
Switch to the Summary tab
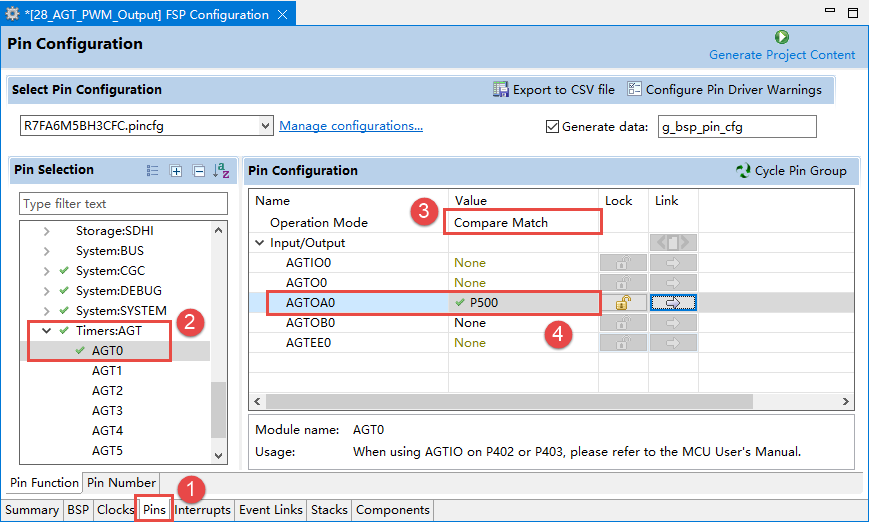pyautogui.click(x=32, y=510)
